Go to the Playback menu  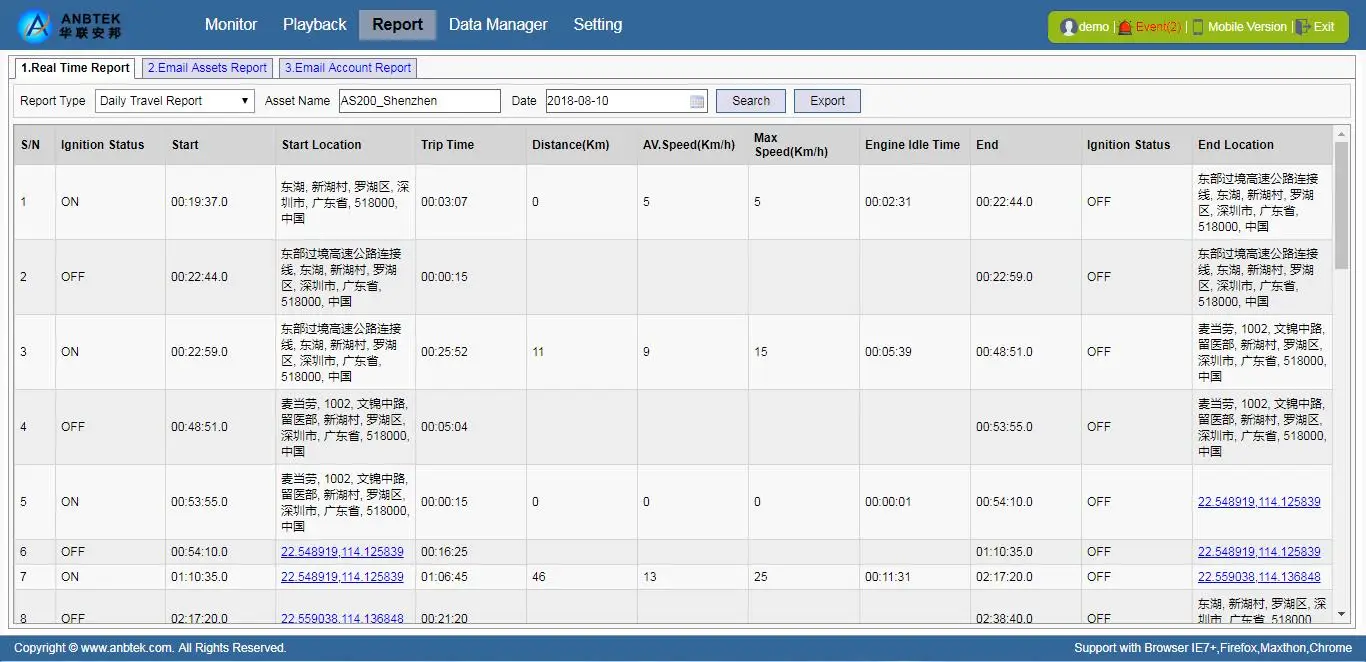pos(314,25)
